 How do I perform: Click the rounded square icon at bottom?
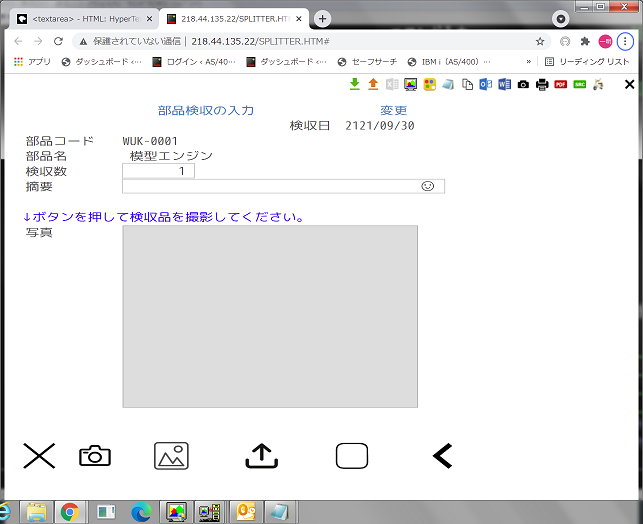(x=352, y=456)
